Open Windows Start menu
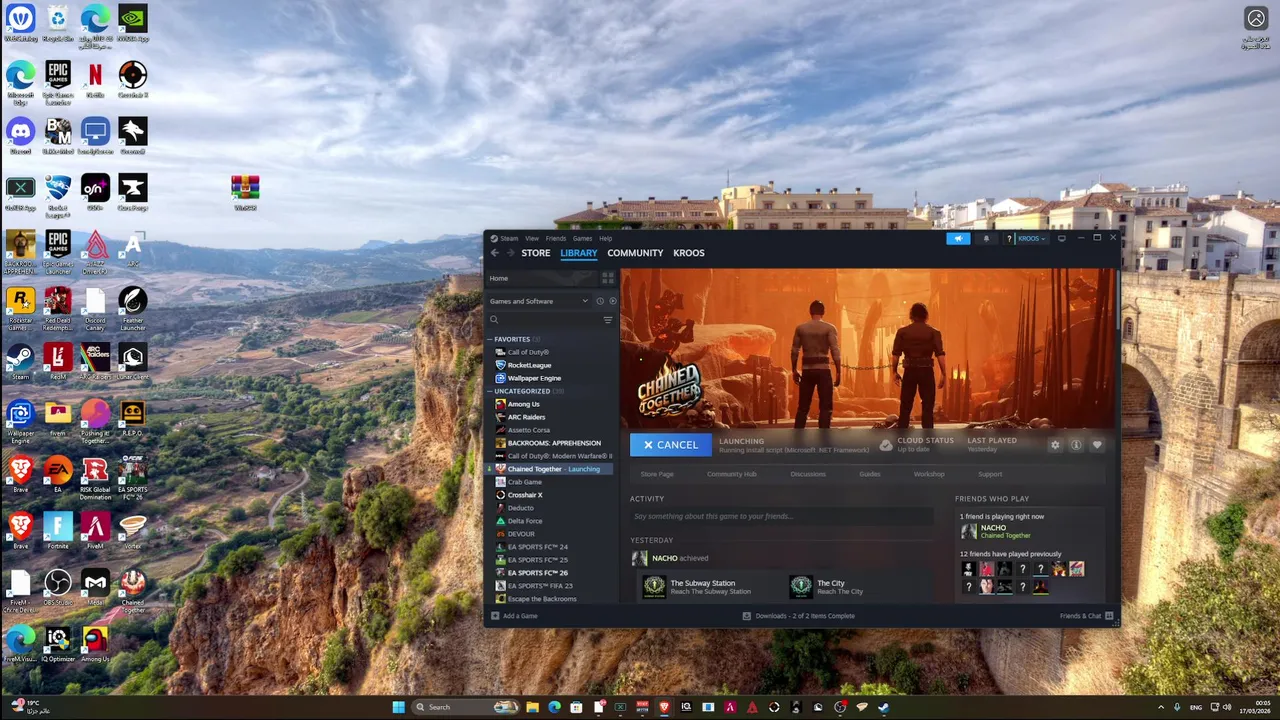 coord(398,707)
